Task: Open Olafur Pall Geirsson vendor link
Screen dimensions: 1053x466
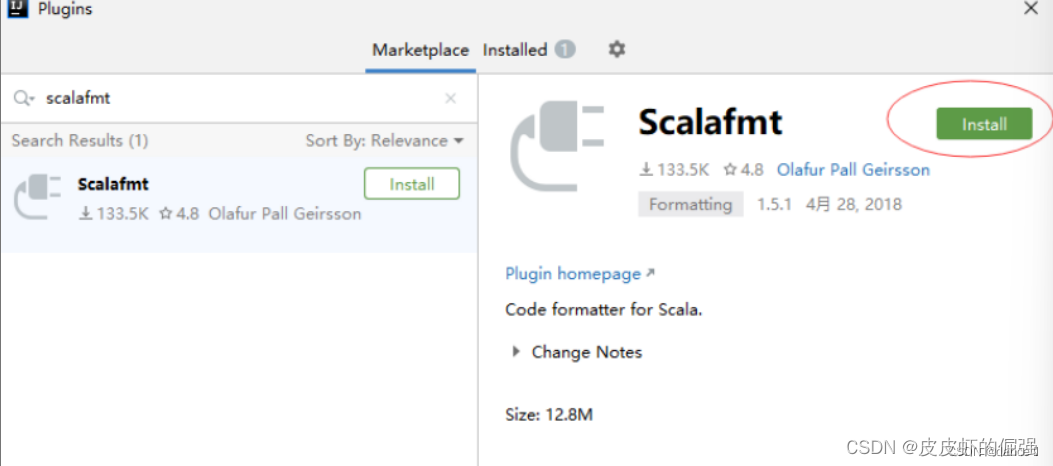Action: 853,170
